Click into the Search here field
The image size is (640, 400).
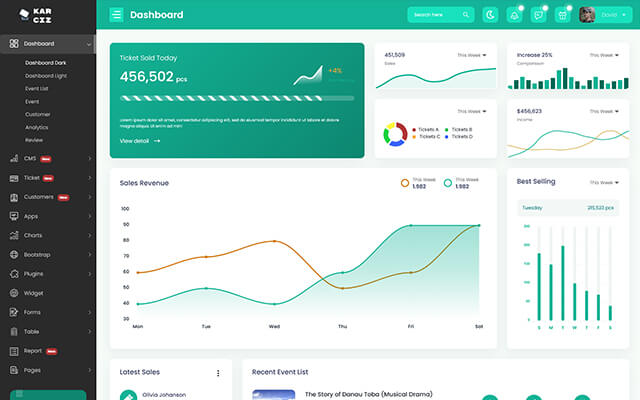434,15
